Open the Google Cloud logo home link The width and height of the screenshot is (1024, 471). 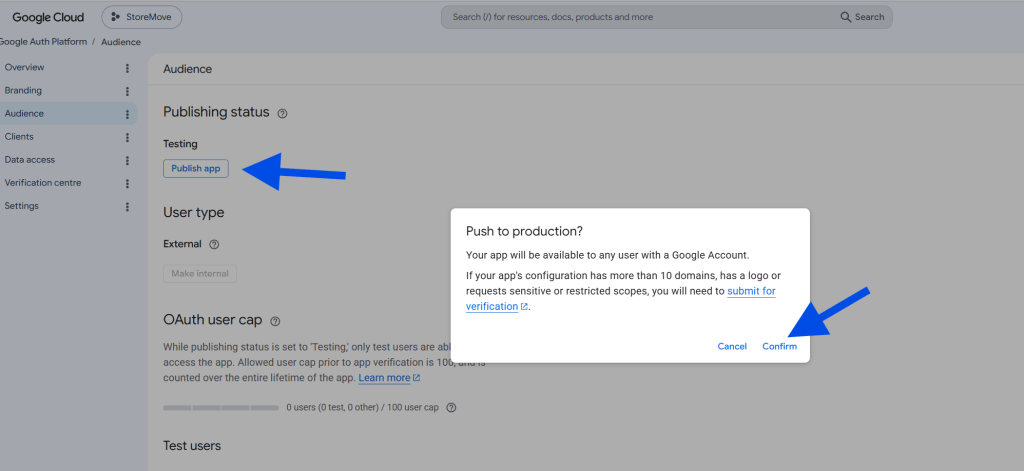pos(48,17)
